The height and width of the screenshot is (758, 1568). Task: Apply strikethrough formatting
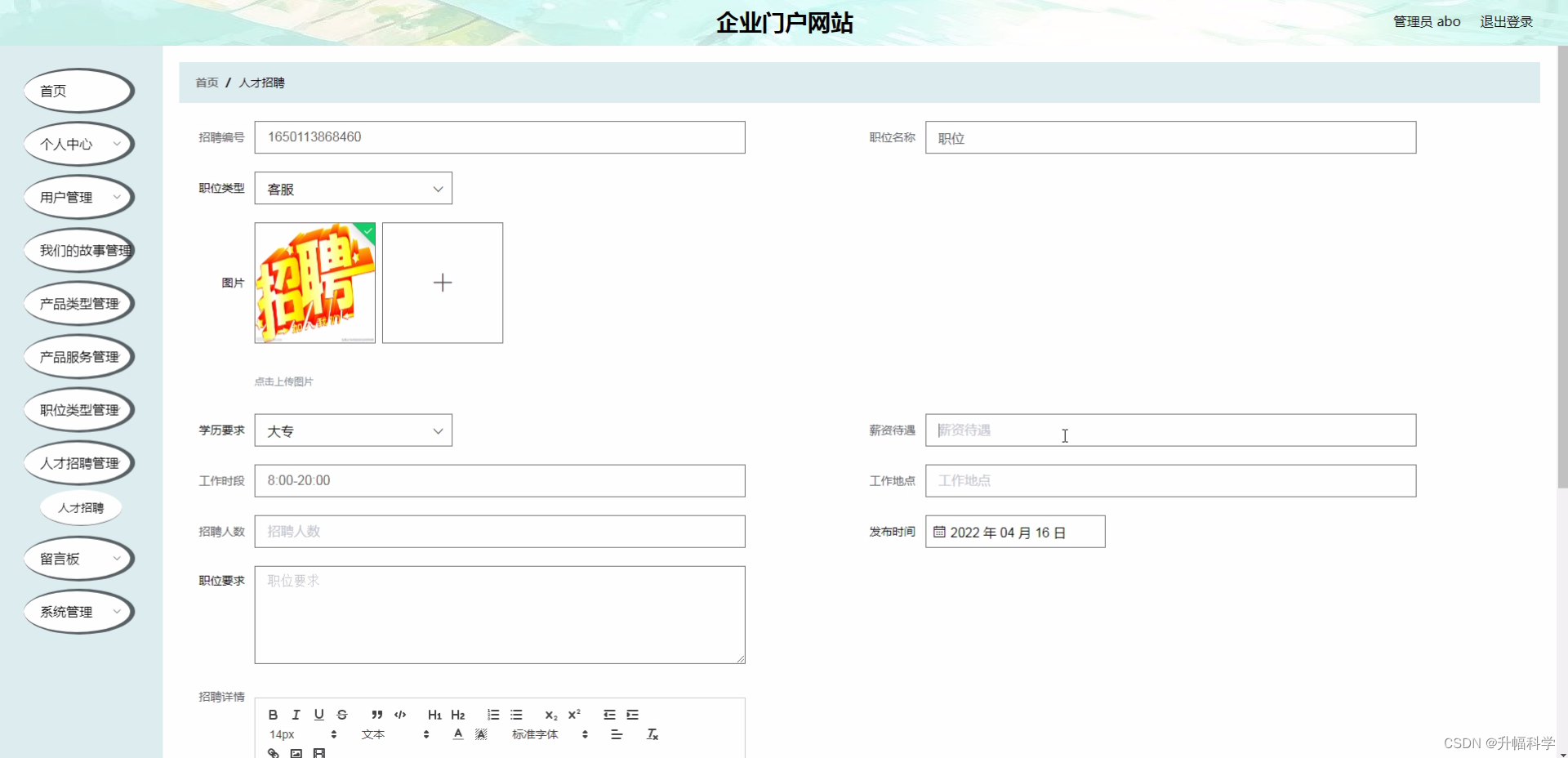[x=341, y=715]
